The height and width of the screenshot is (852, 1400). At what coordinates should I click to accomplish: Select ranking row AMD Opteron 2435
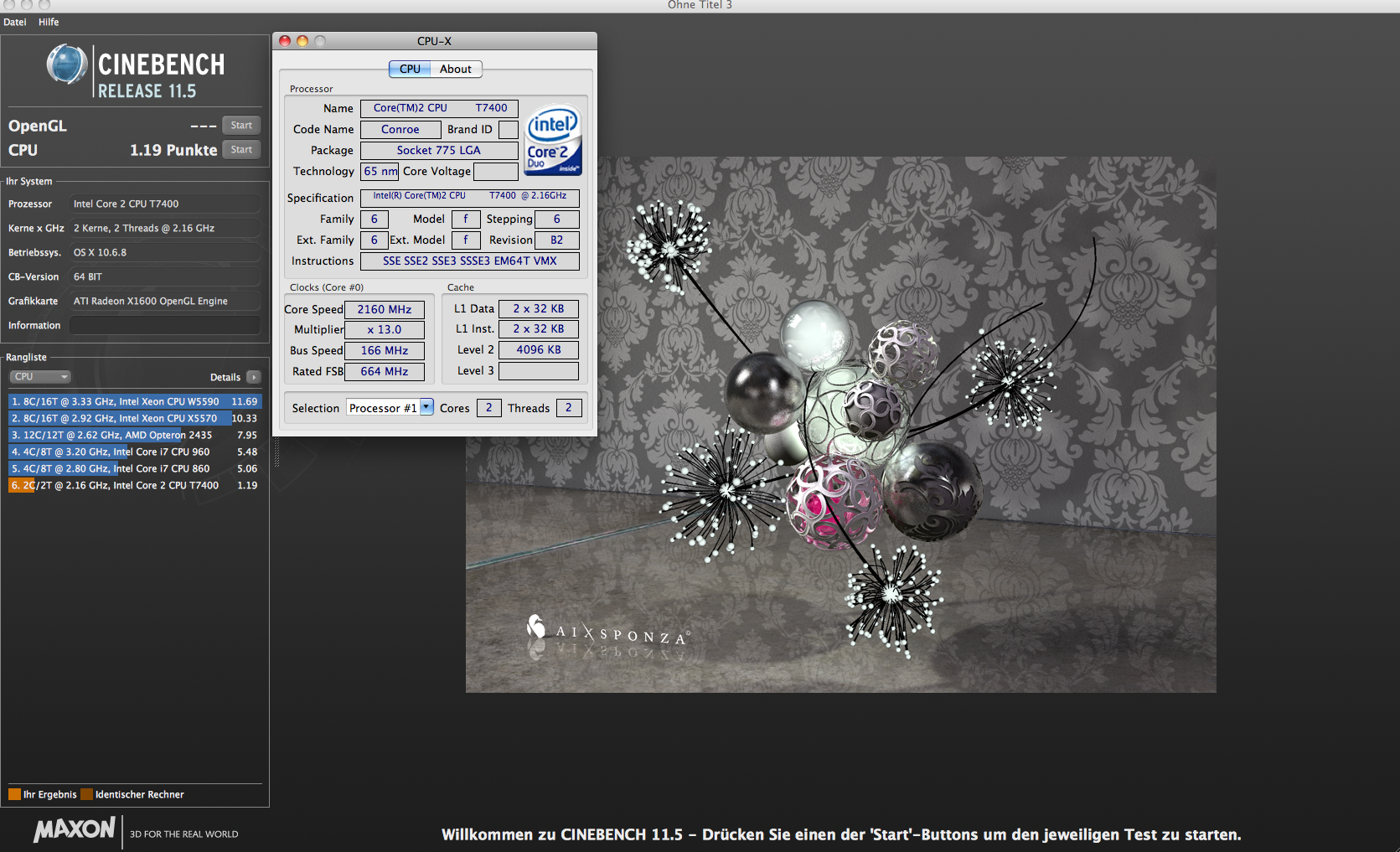[135, 435]
